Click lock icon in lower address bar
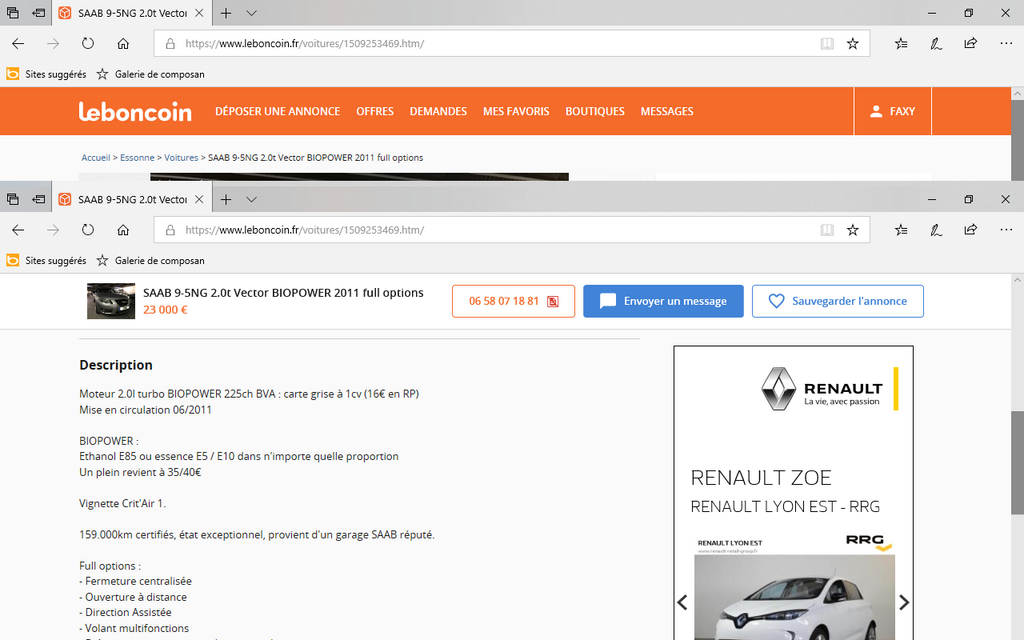1024x640 pixels. point(170,230)
